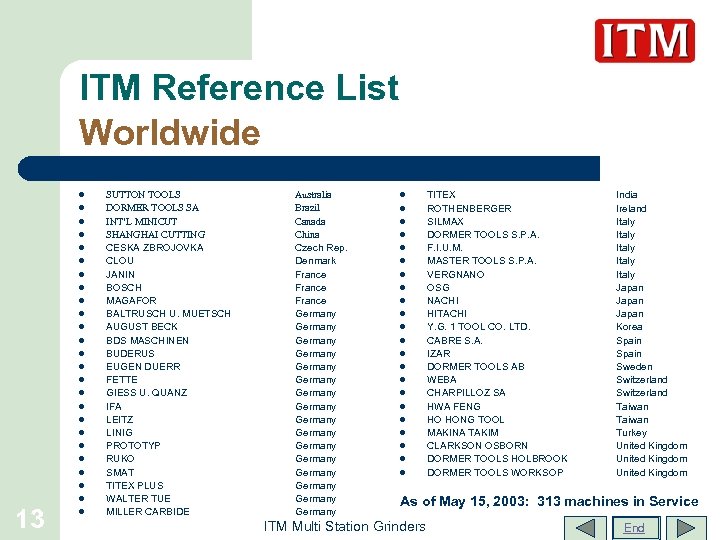The width and height of the screenshot is (720, 540).
Task: Click 'Y.G. 1 TOOL CO. LTD.' entry
Action: tap(478, 326)
